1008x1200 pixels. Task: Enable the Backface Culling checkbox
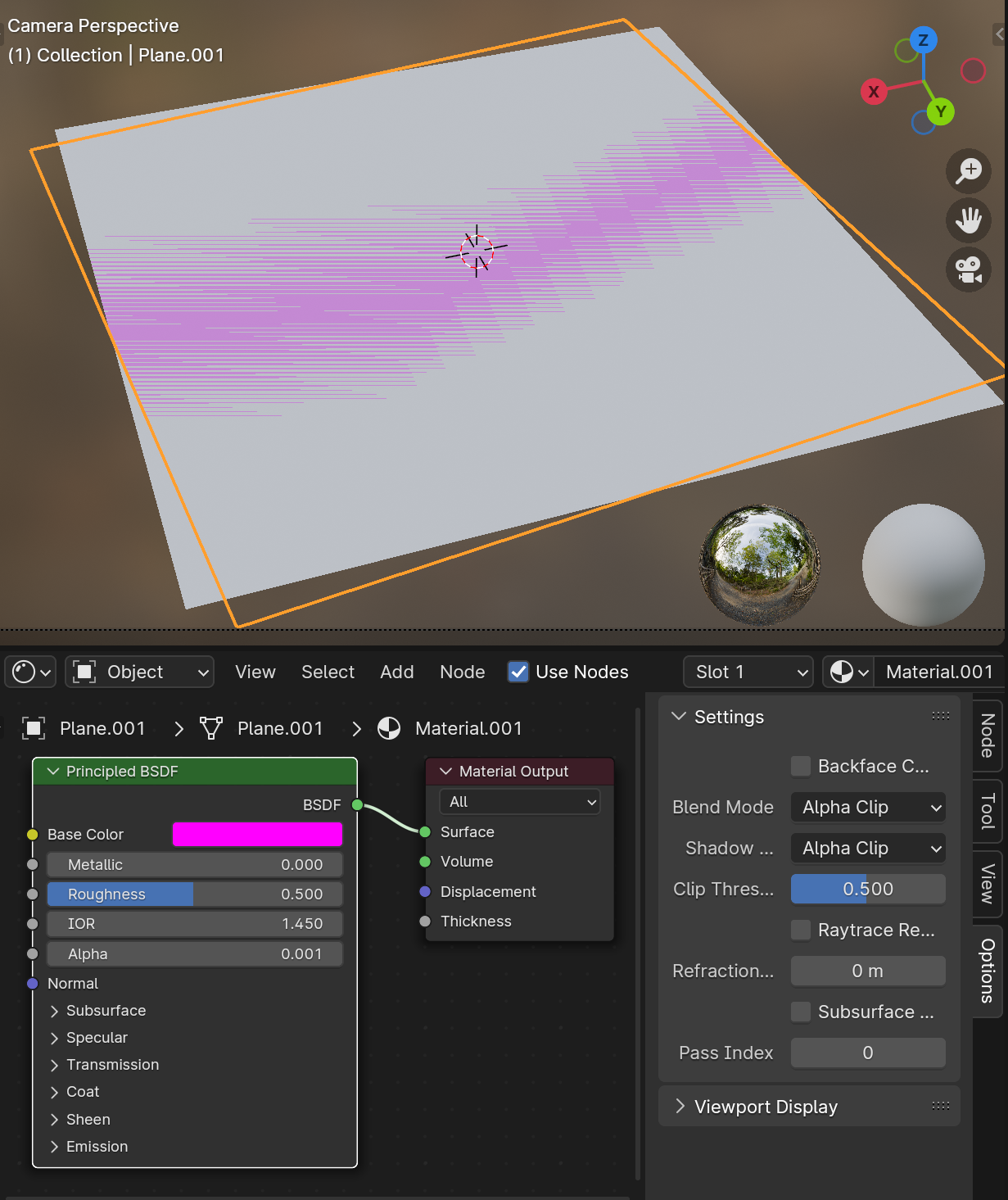tap(801, 766)
